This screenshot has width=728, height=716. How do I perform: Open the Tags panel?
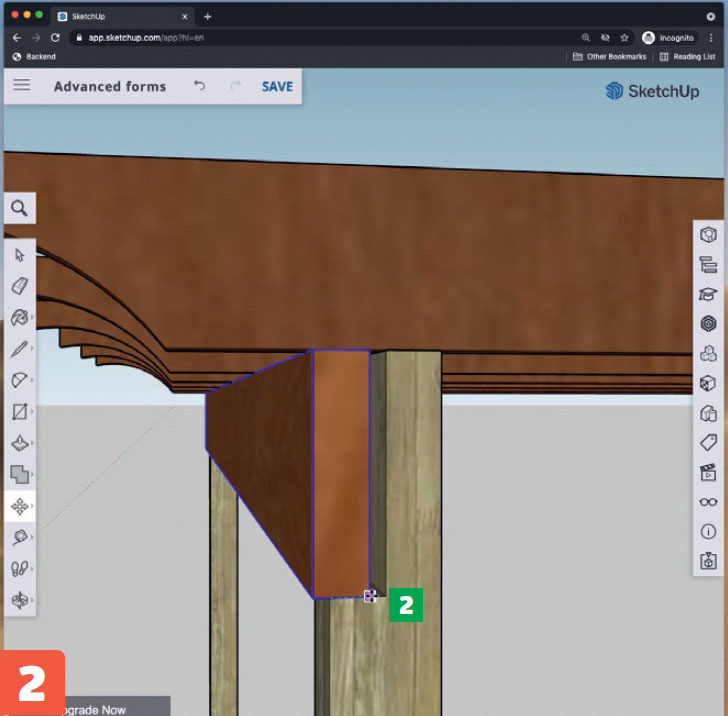pos(708,442)
